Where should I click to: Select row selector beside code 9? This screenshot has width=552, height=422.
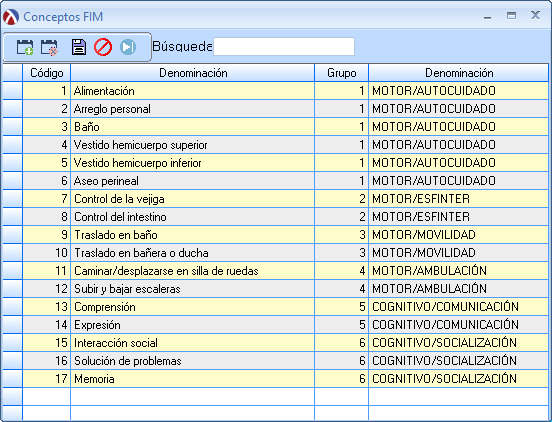click(x=12, y=235)
